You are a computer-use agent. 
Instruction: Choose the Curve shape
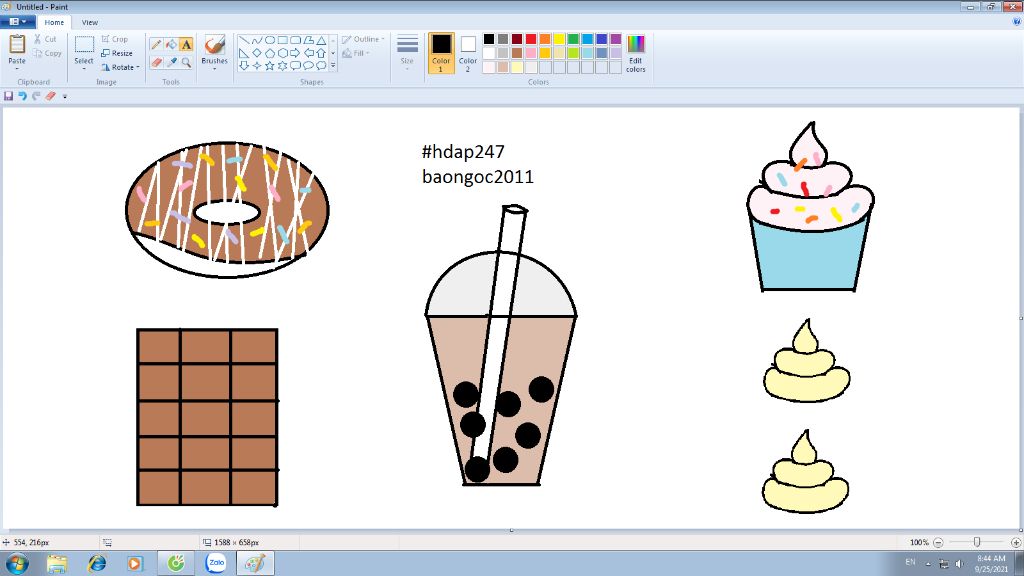257,40
